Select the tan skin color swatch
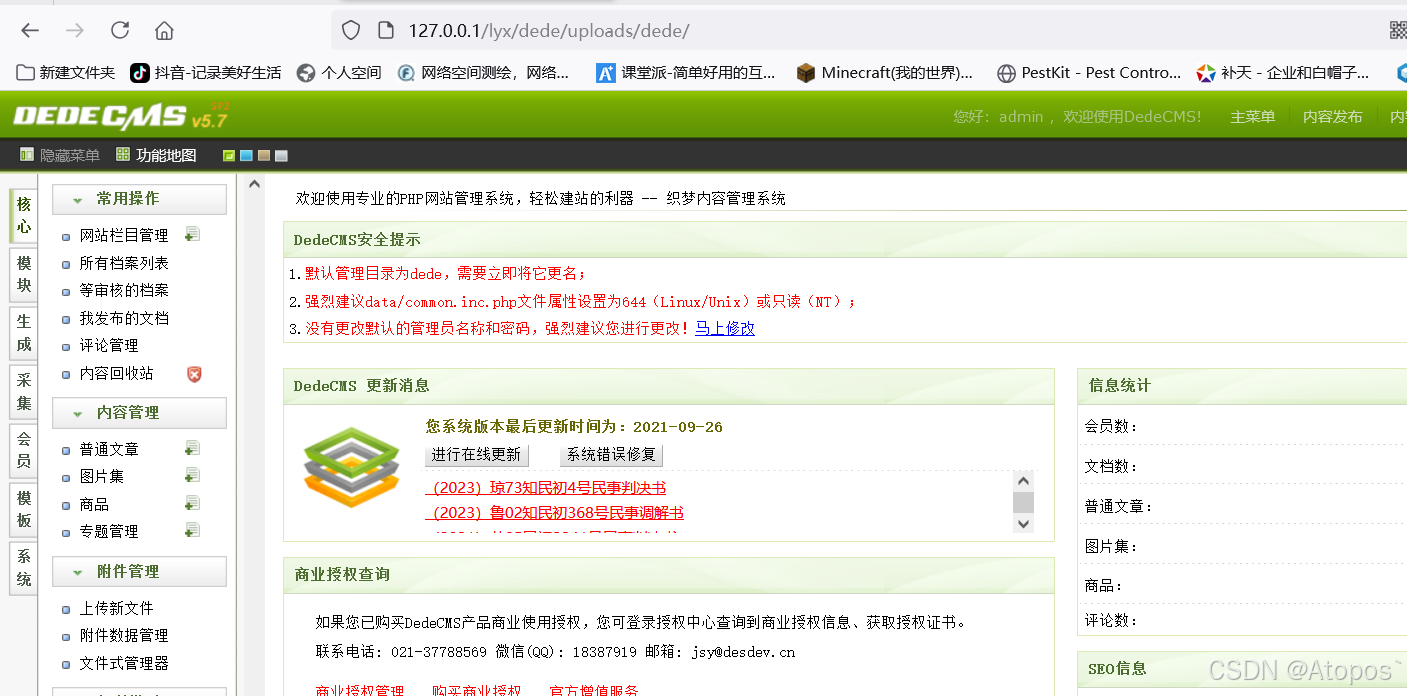 click(264, 156)
